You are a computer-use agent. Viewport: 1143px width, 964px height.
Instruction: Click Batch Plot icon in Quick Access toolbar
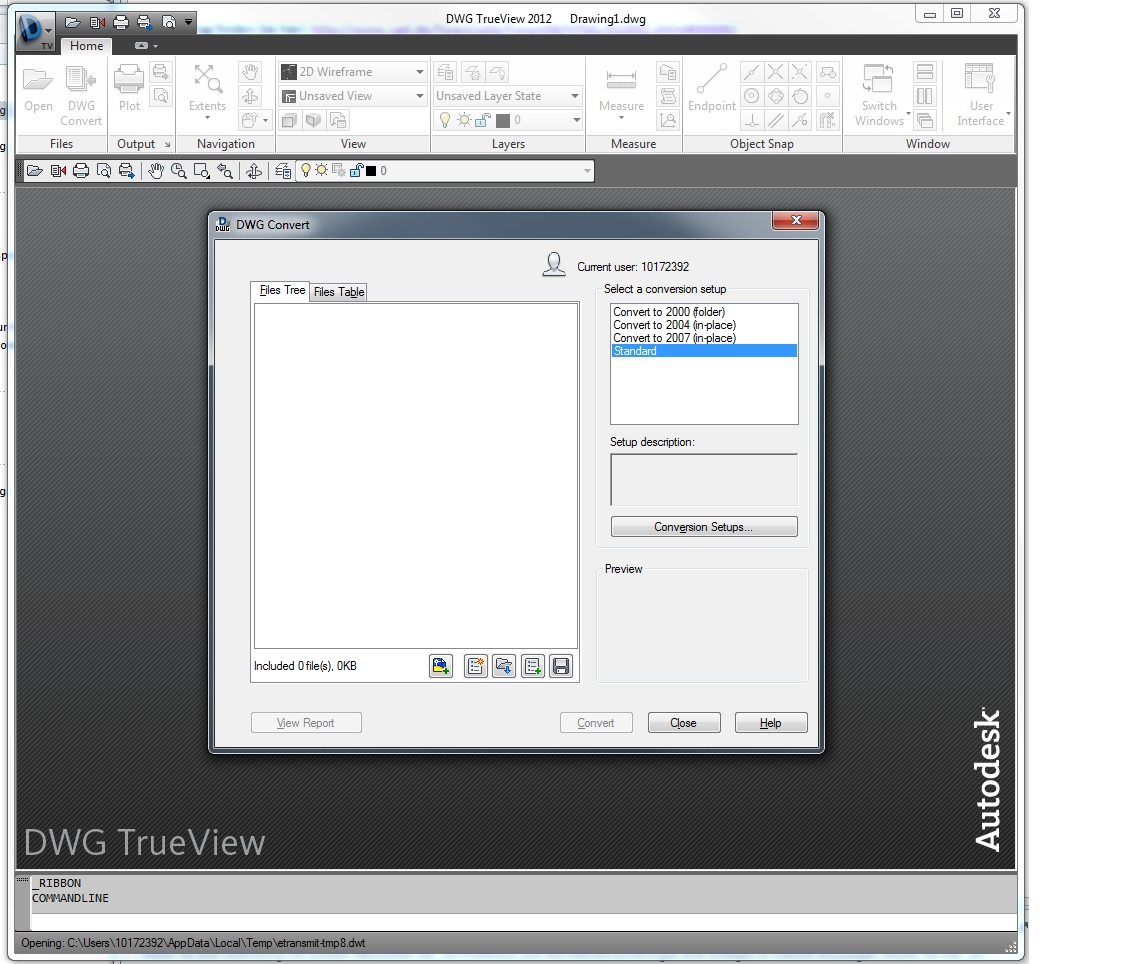pos(144,22)
